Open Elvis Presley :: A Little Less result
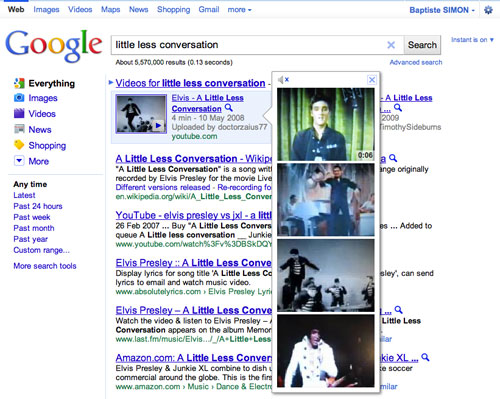This screenshot has width=500, height=399. click(194, 263)
